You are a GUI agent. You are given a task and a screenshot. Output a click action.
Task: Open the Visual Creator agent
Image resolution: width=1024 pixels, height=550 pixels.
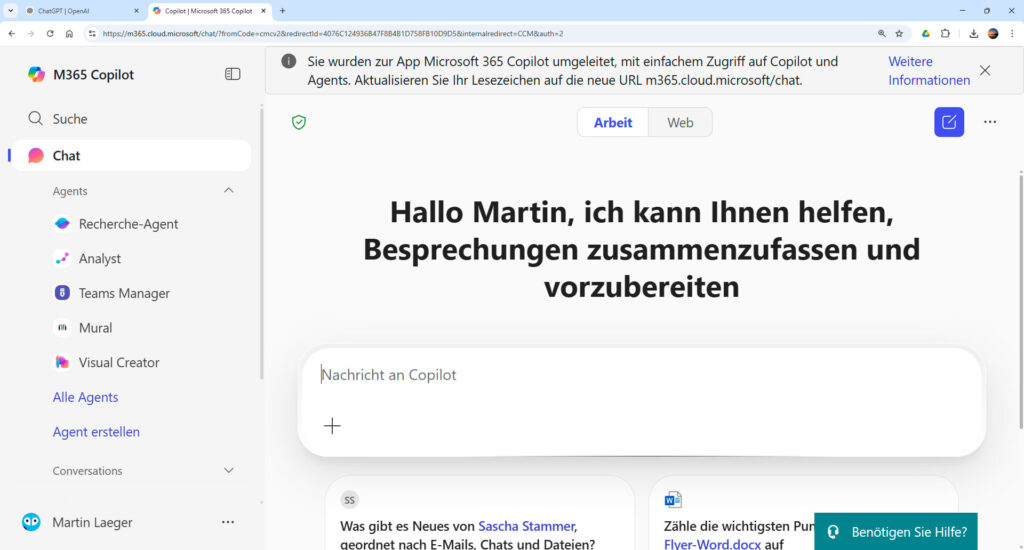[x=107, y=363]
